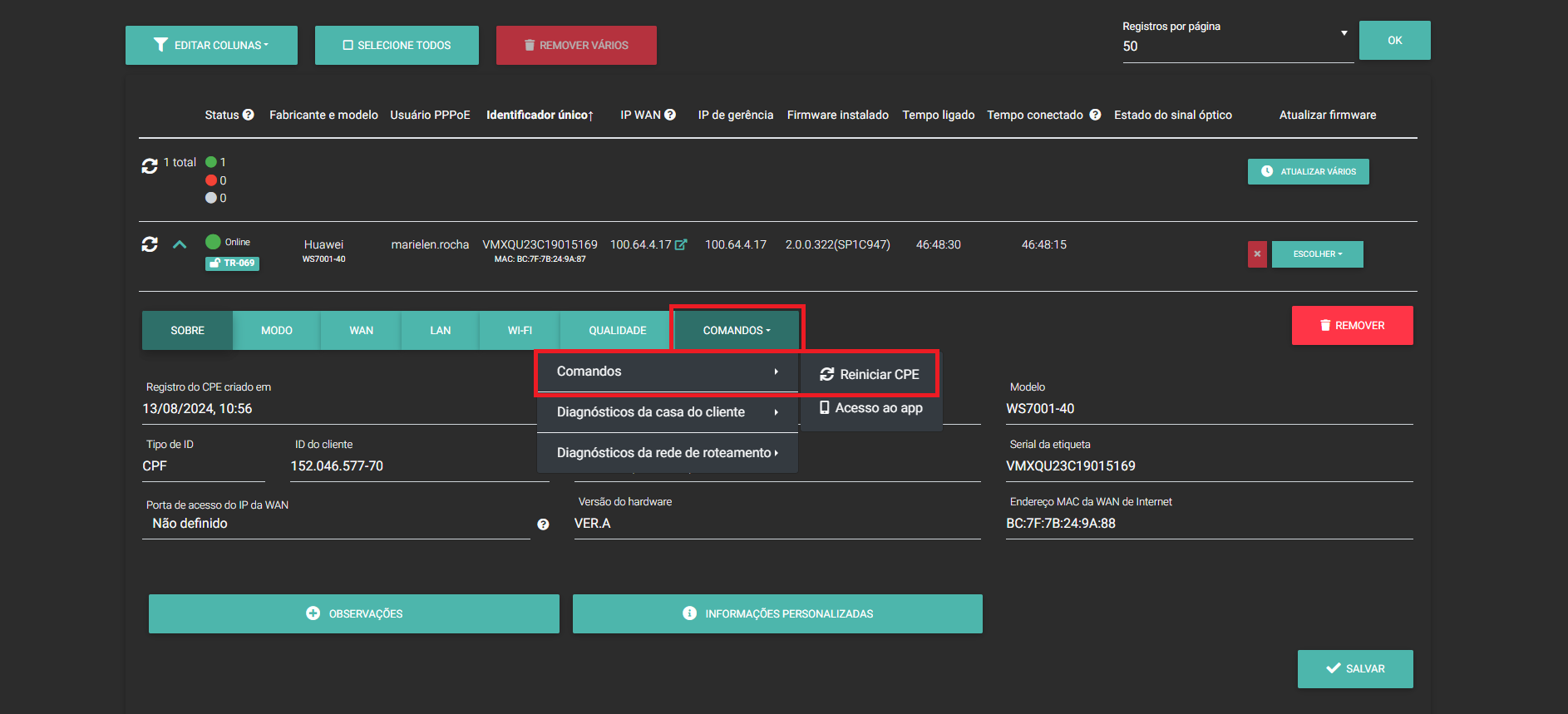Click Status column help icon
The height and width of the screenshot is (714, 1568).
point(248,115)
